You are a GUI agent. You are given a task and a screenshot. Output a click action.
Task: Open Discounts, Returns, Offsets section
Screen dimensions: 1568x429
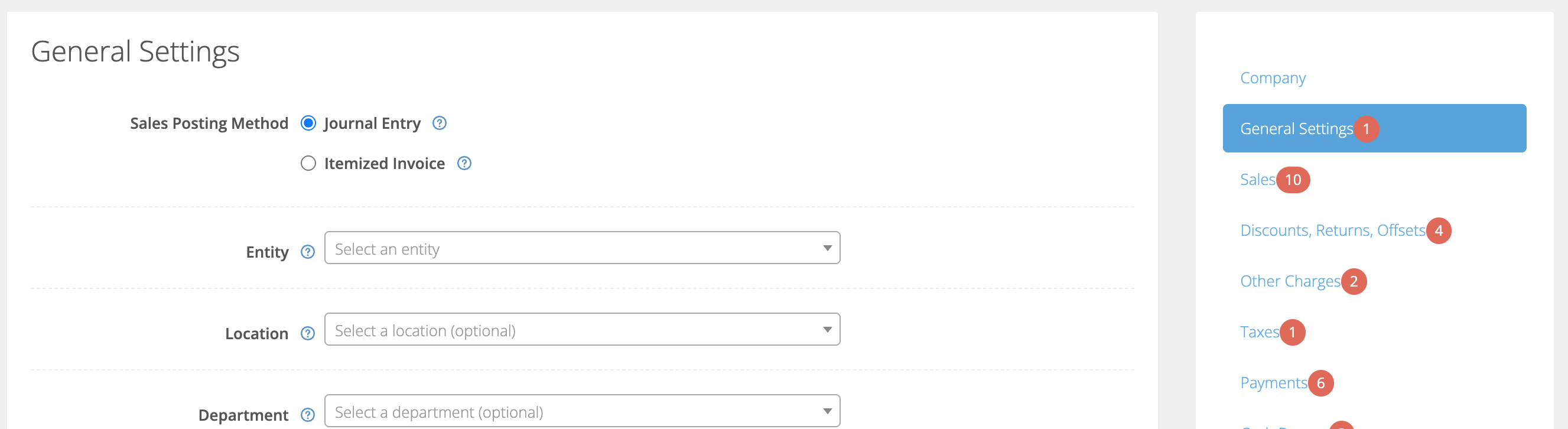coord(1333,230)
